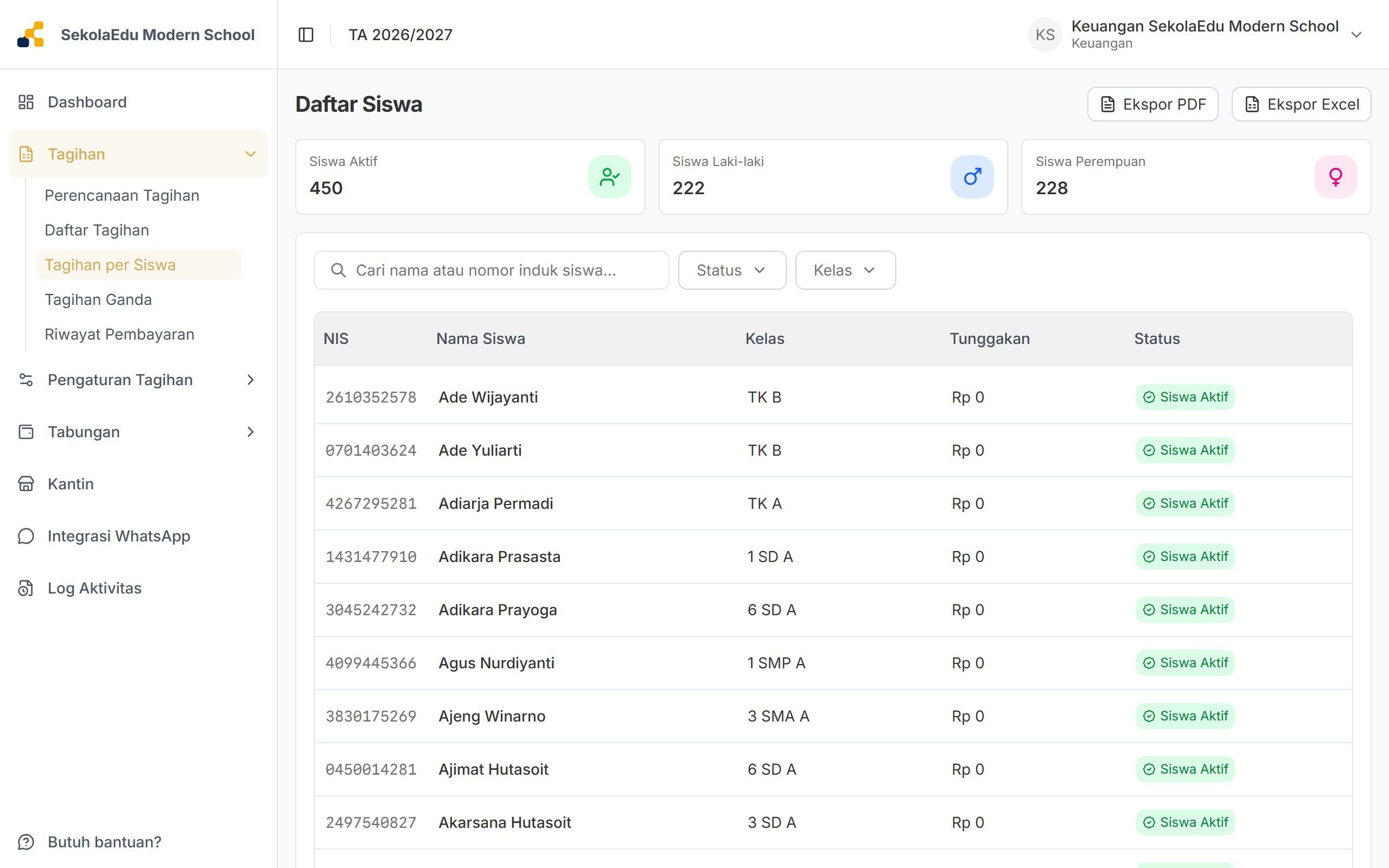Click class 1 SMP A cell

[776, 663]
